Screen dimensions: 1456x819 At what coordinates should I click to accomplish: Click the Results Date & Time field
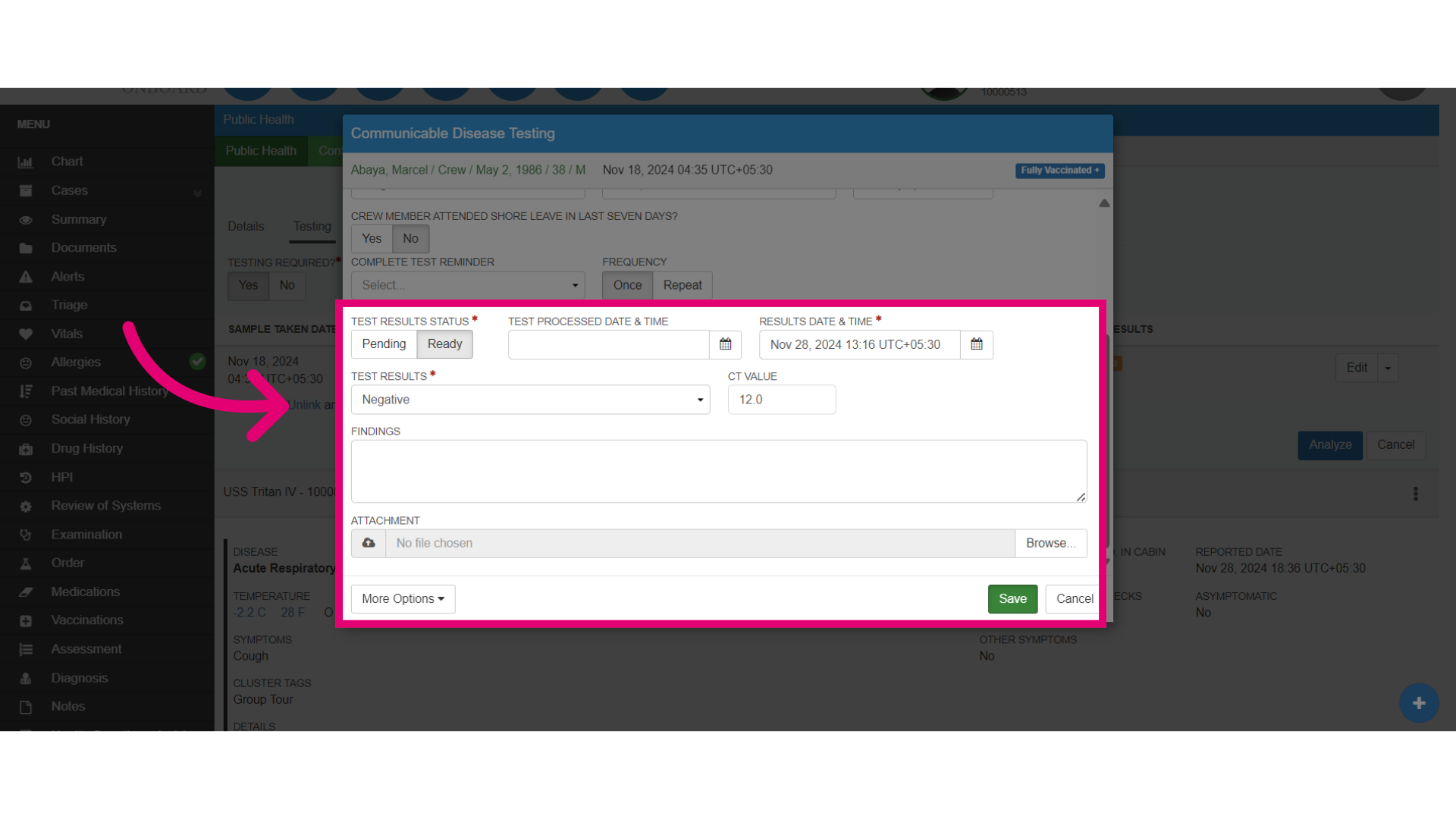(859, 344)
